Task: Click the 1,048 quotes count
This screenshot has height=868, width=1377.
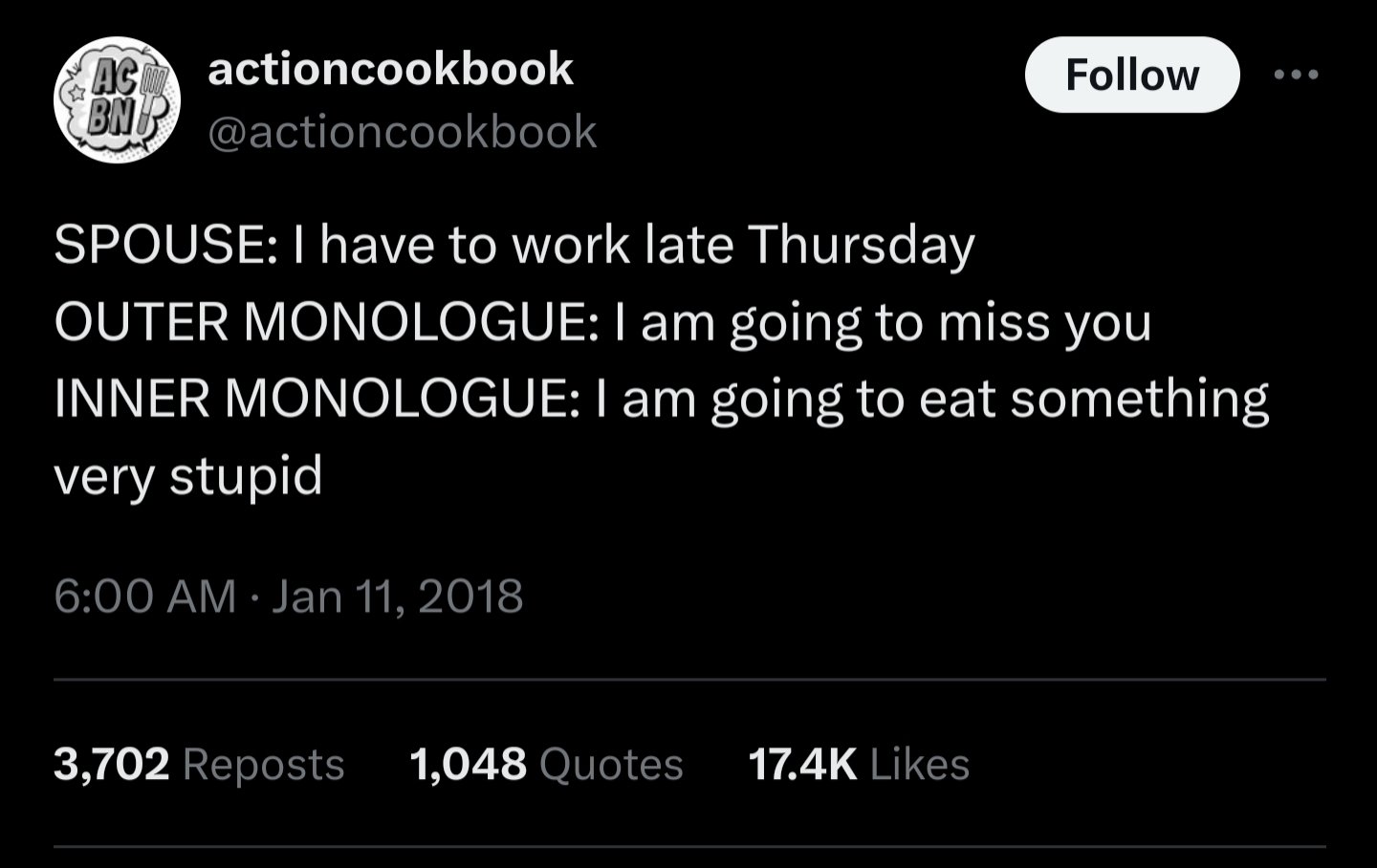Action: [x=468, y=764]
